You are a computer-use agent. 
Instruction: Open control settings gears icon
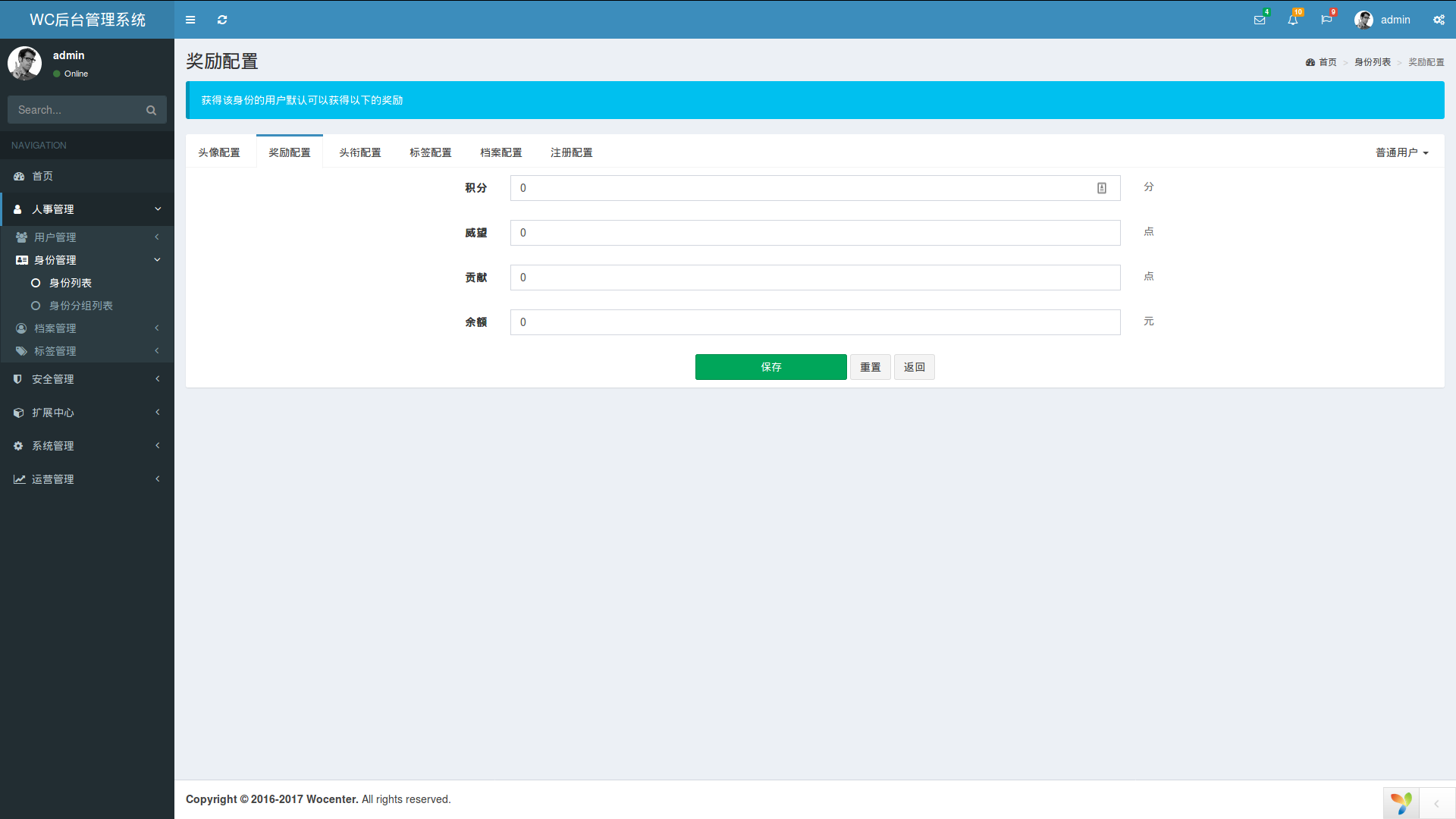tap(1439, 20)
